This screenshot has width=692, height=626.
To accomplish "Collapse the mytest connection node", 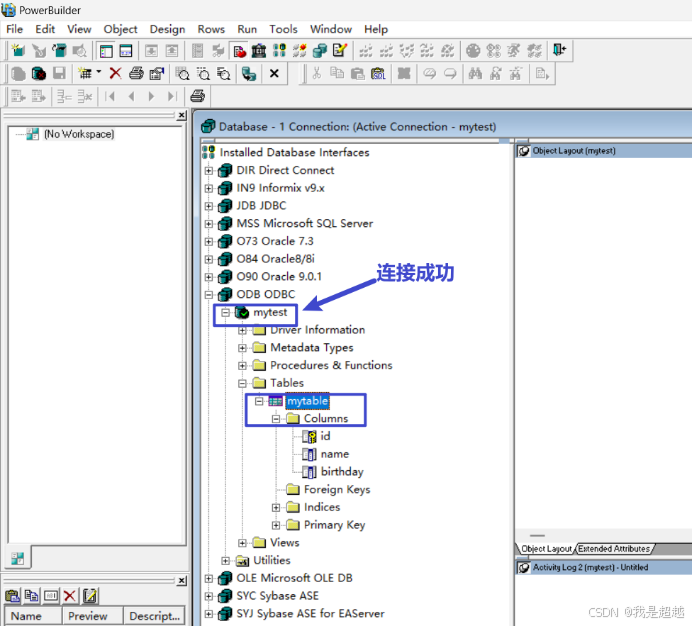I will [226, 313].
